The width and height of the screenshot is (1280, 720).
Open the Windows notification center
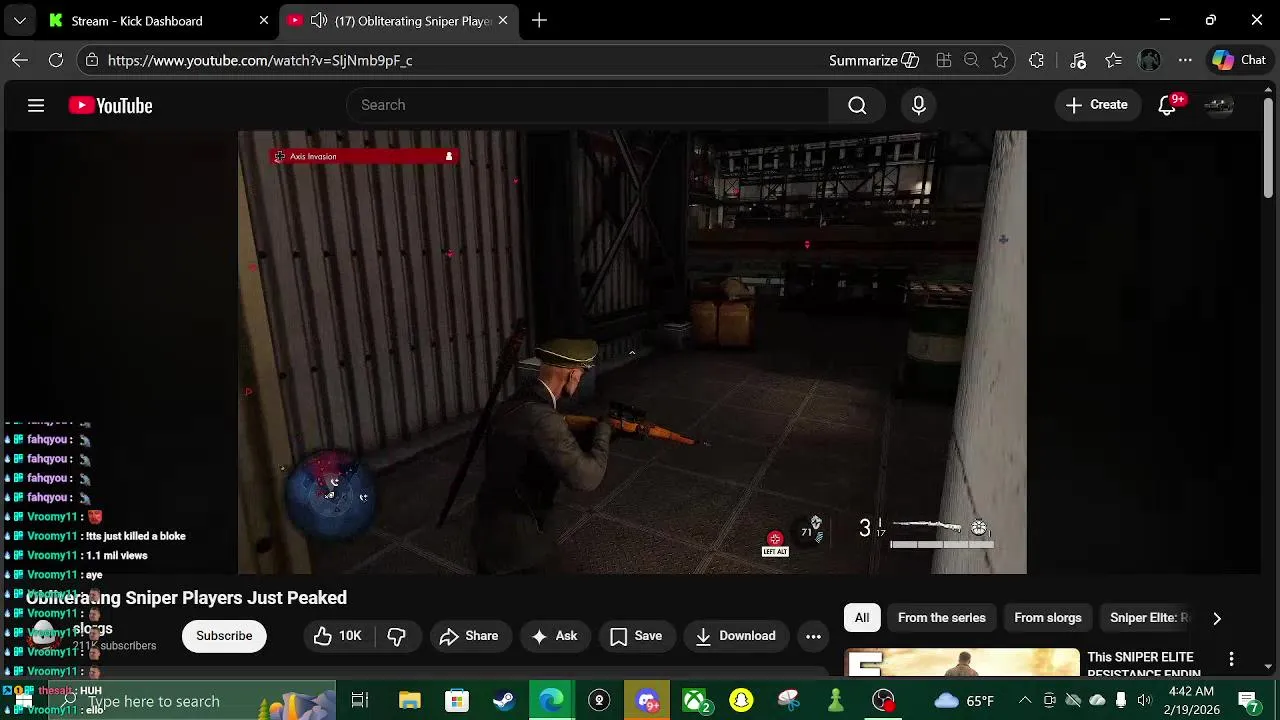pos(1248,700)
